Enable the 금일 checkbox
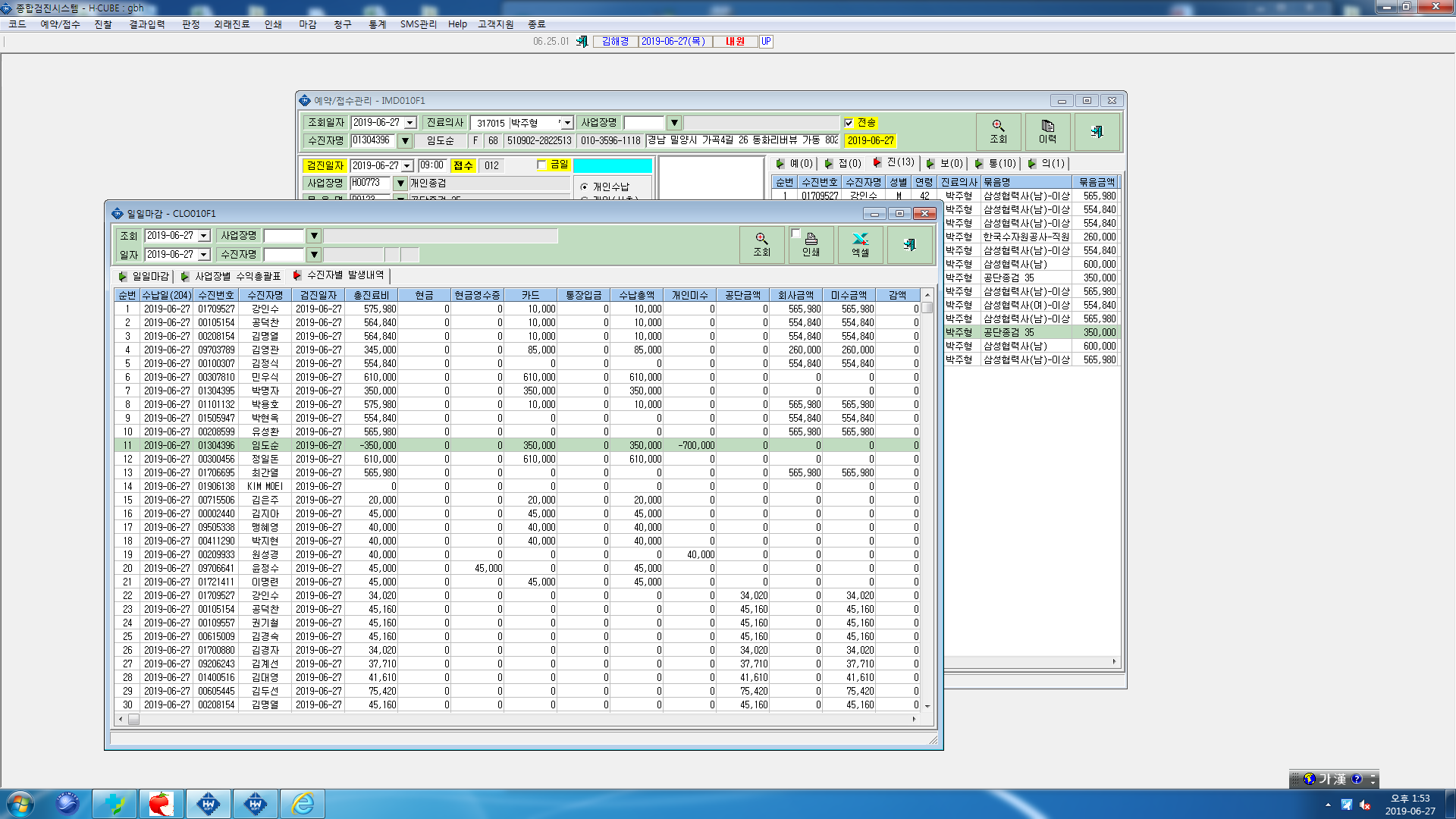The width and height of the screenshot is (1456, 819). pos(541,165)
